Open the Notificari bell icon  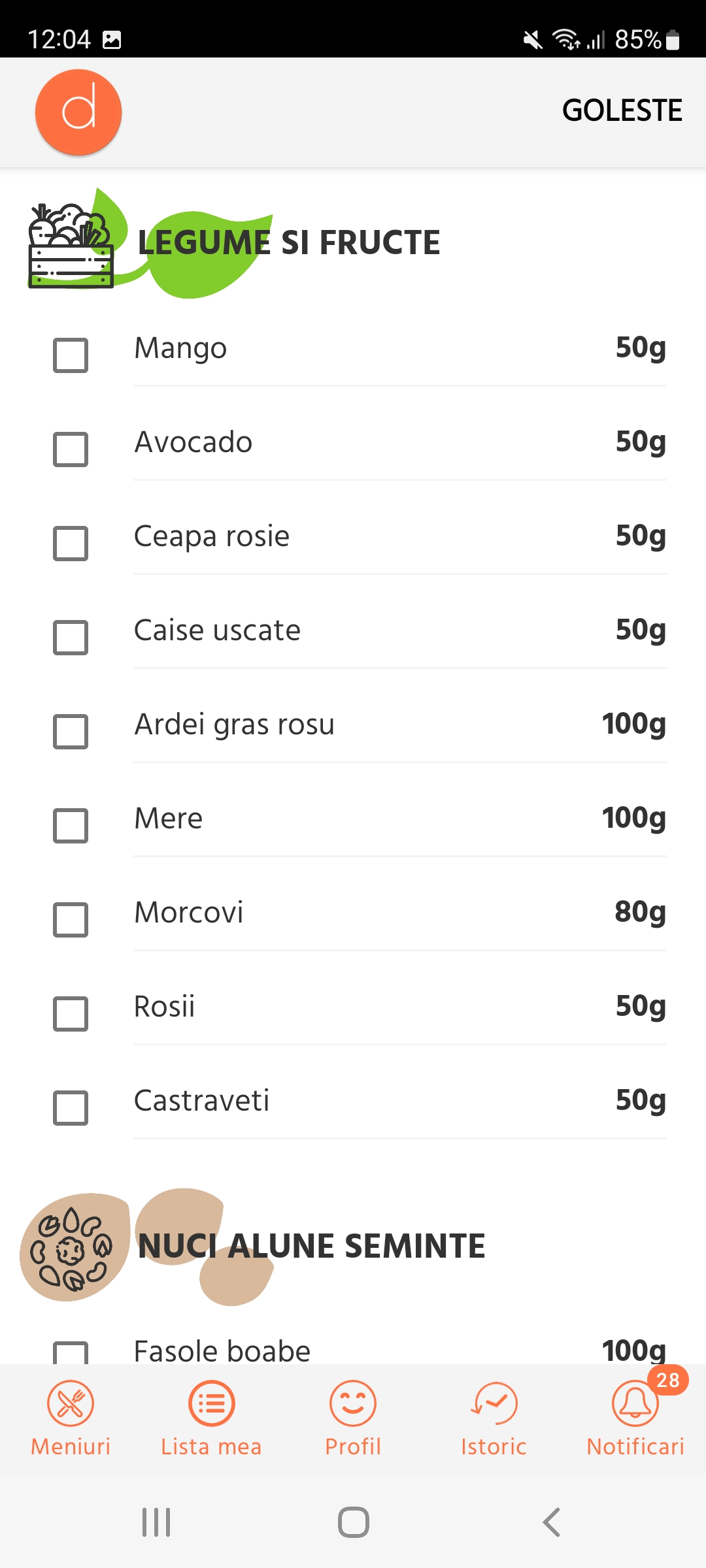635,1405
